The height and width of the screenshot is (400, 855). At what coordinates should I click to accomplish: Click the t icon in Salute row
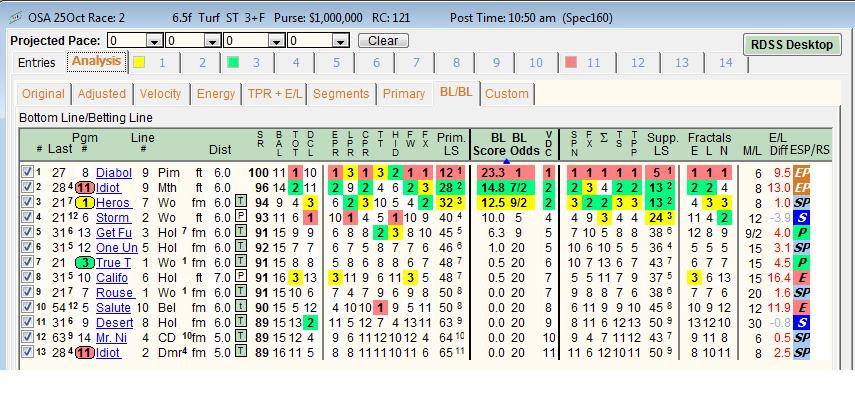click(x=240, y=308)
